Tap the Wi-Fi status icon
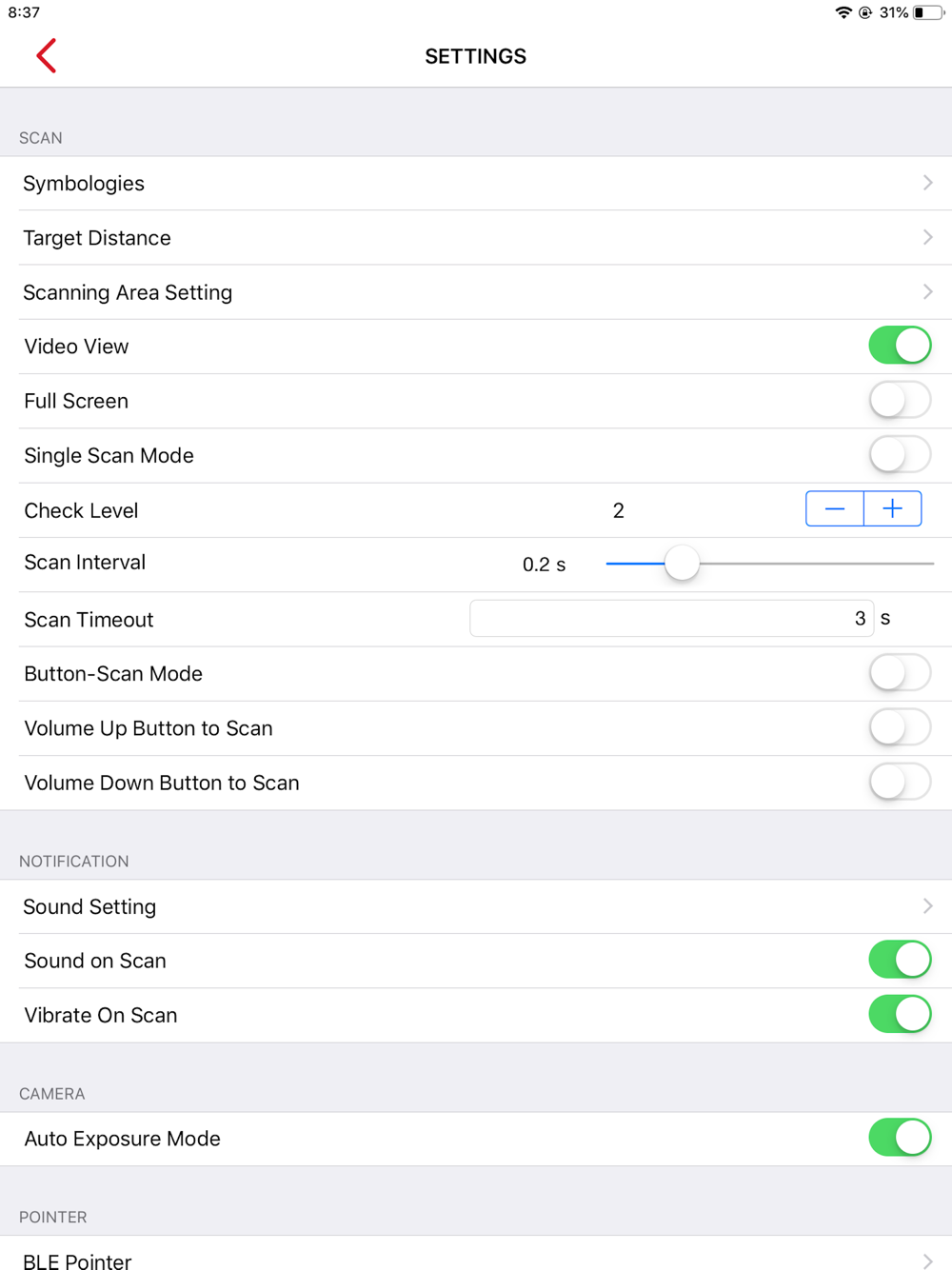 843,12
